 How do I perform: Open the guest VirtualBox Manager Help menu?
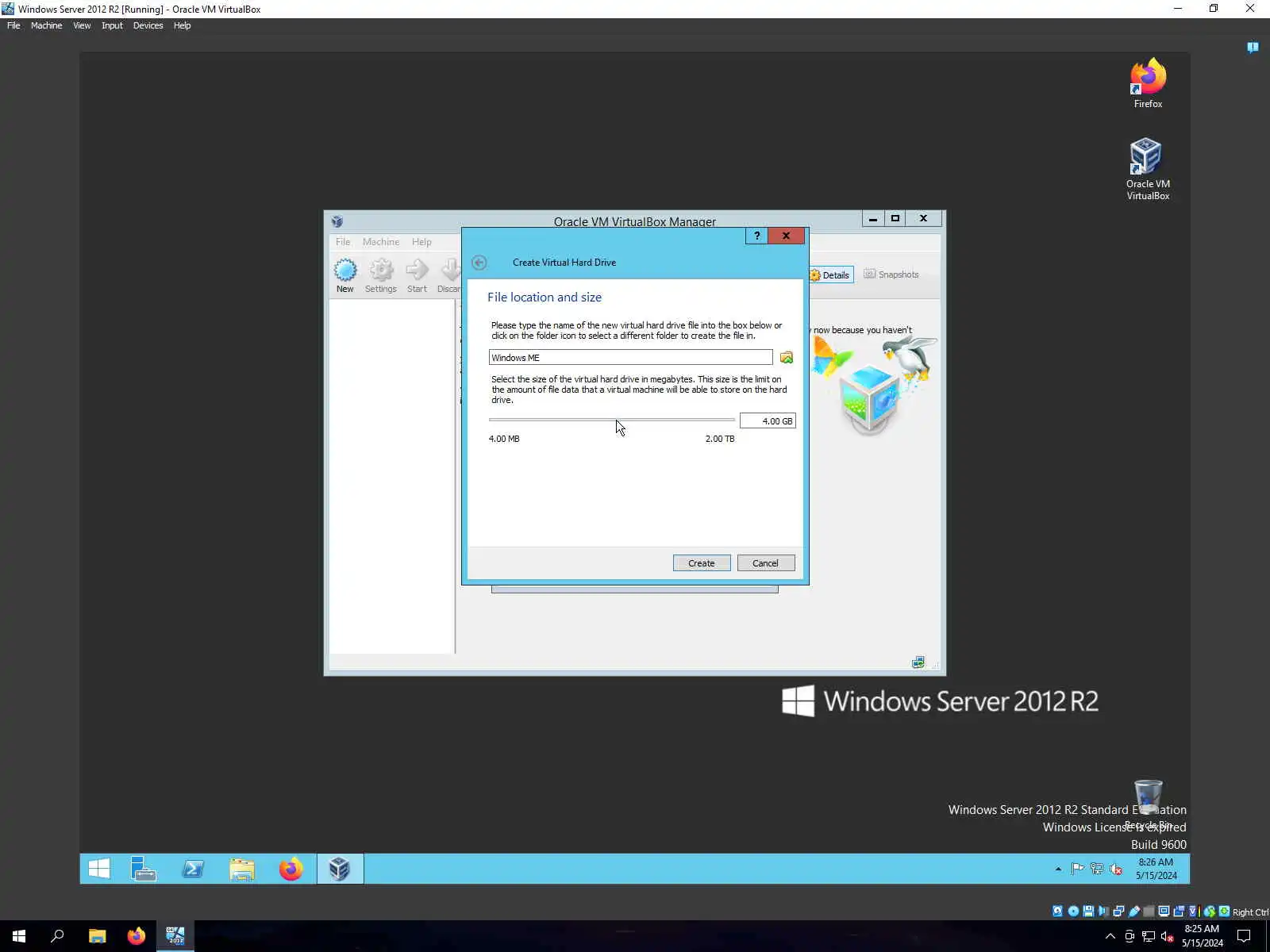coord(421,242)
